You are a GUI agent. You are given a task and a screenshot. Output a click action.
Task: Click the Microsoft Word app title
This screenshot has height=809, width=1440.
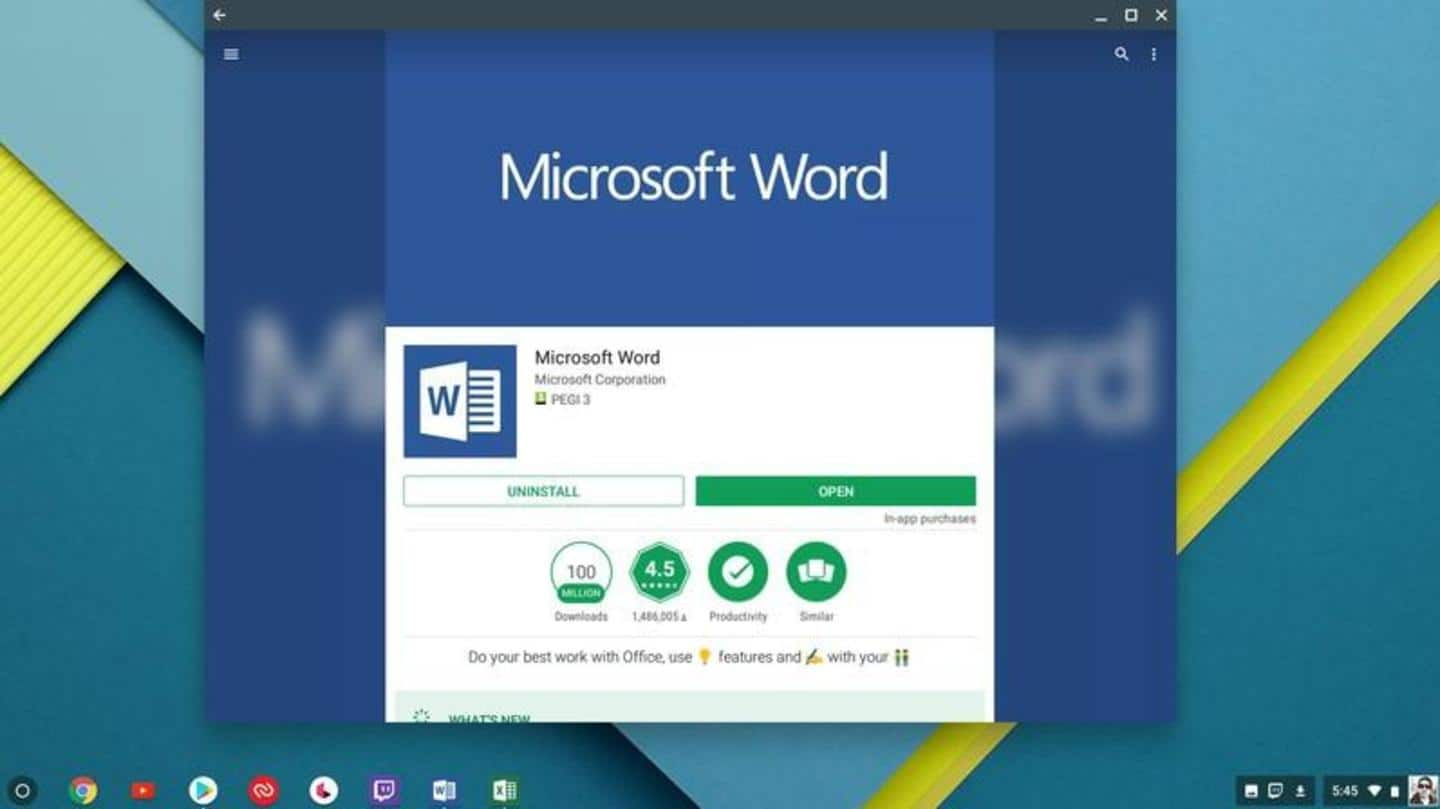tap(597, 357)
